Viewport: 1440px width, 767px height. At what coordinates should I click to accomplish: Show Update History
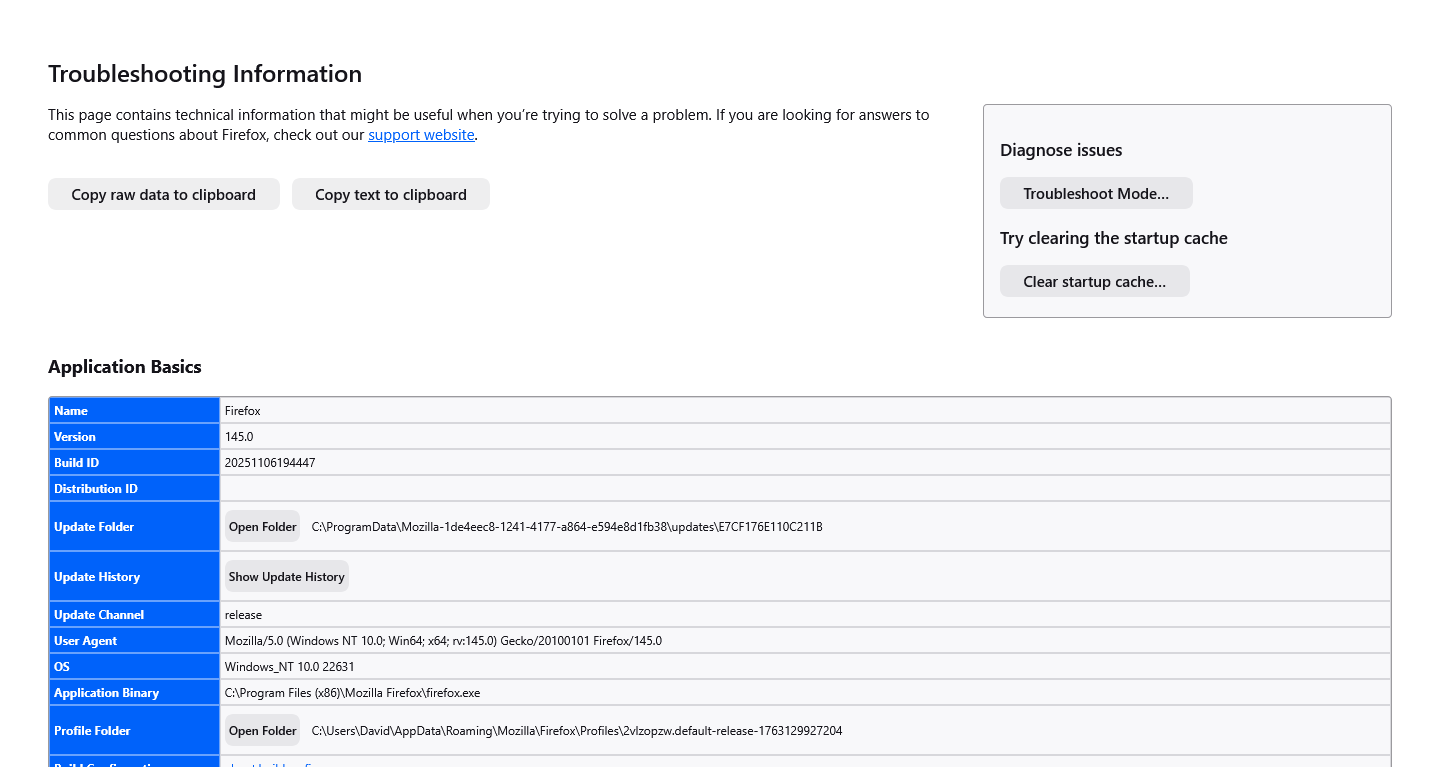(x=286, y=577)
